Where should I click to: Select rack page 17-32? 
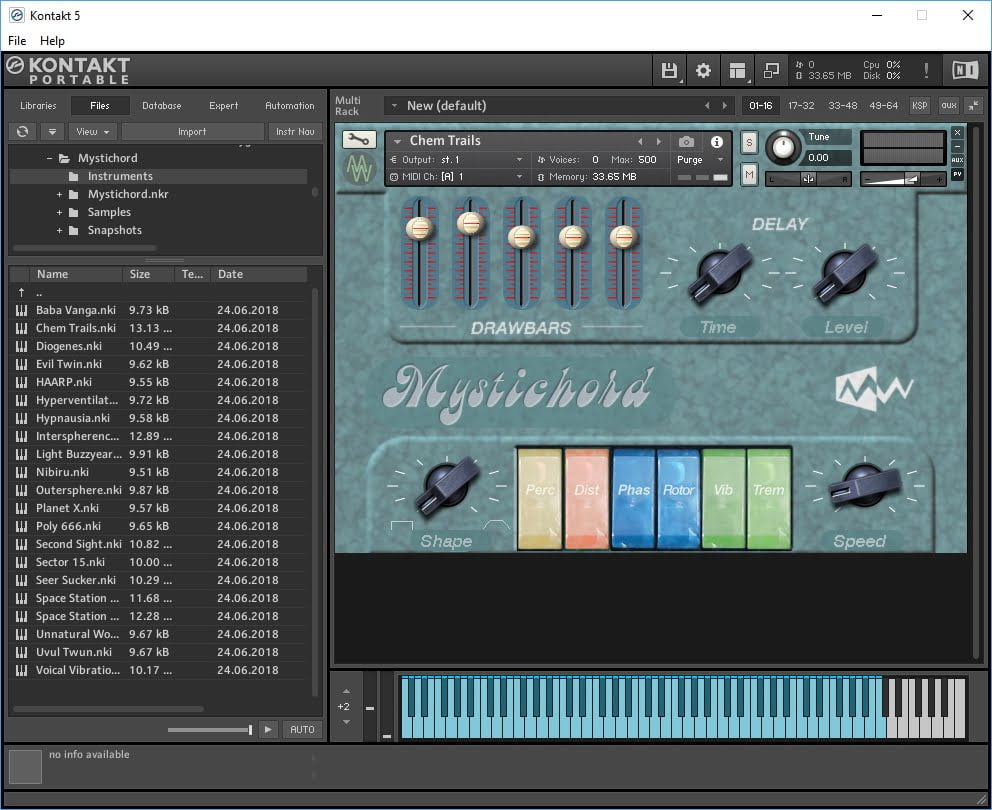[x=801, y=106]
